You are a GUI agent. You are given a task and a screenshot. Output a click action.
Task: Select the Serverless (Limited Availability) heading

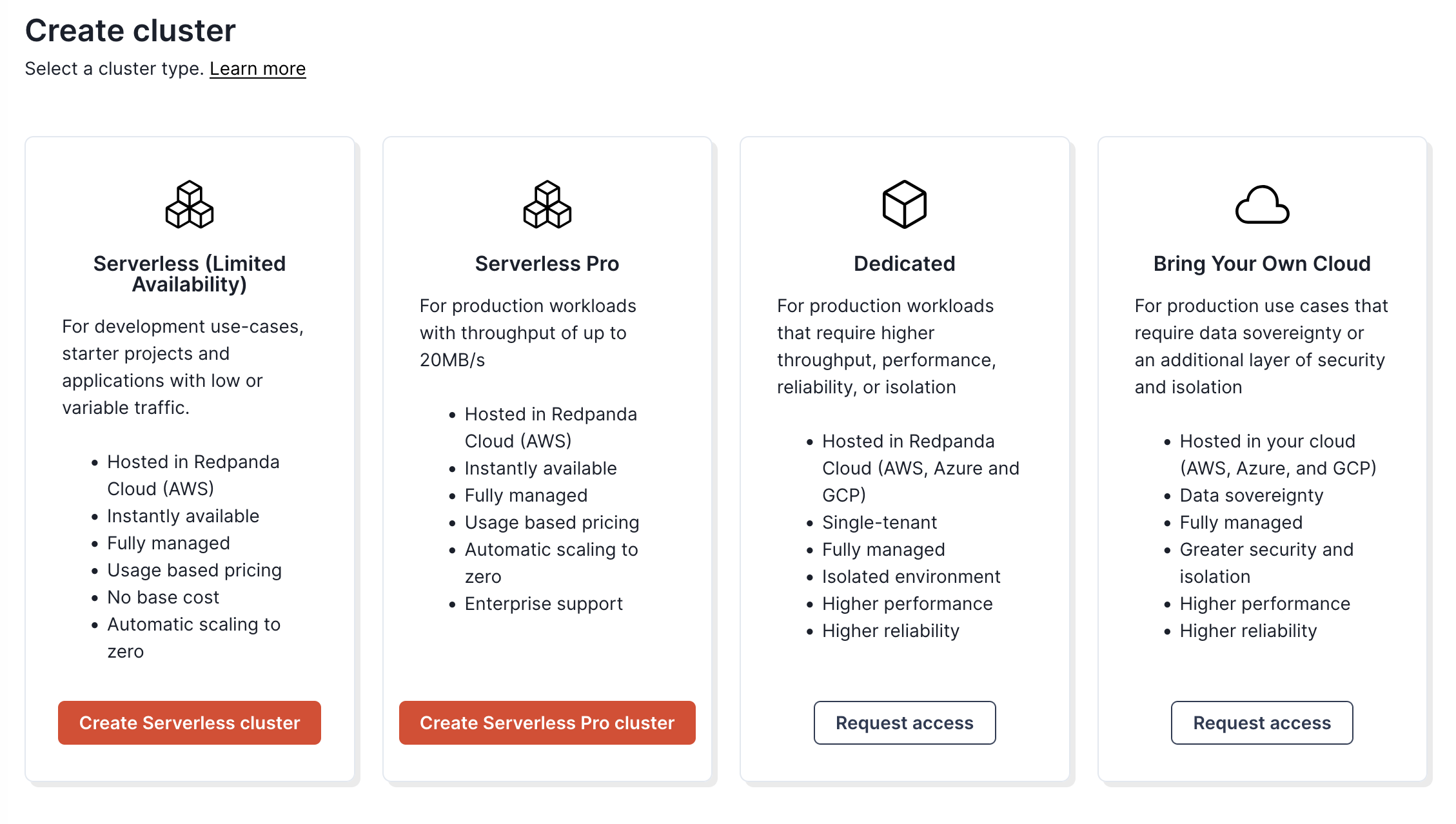[189, 273]
